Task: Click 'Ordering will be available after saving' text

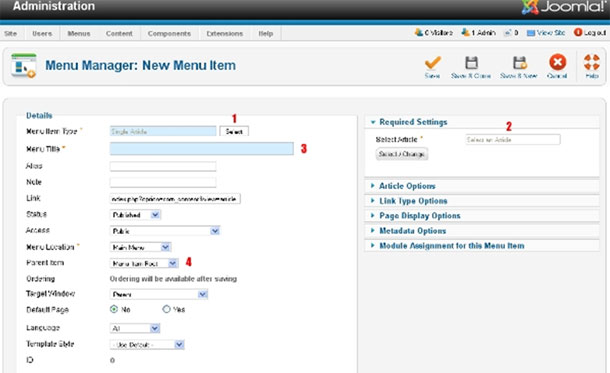Action: click(x=173, y=279)
